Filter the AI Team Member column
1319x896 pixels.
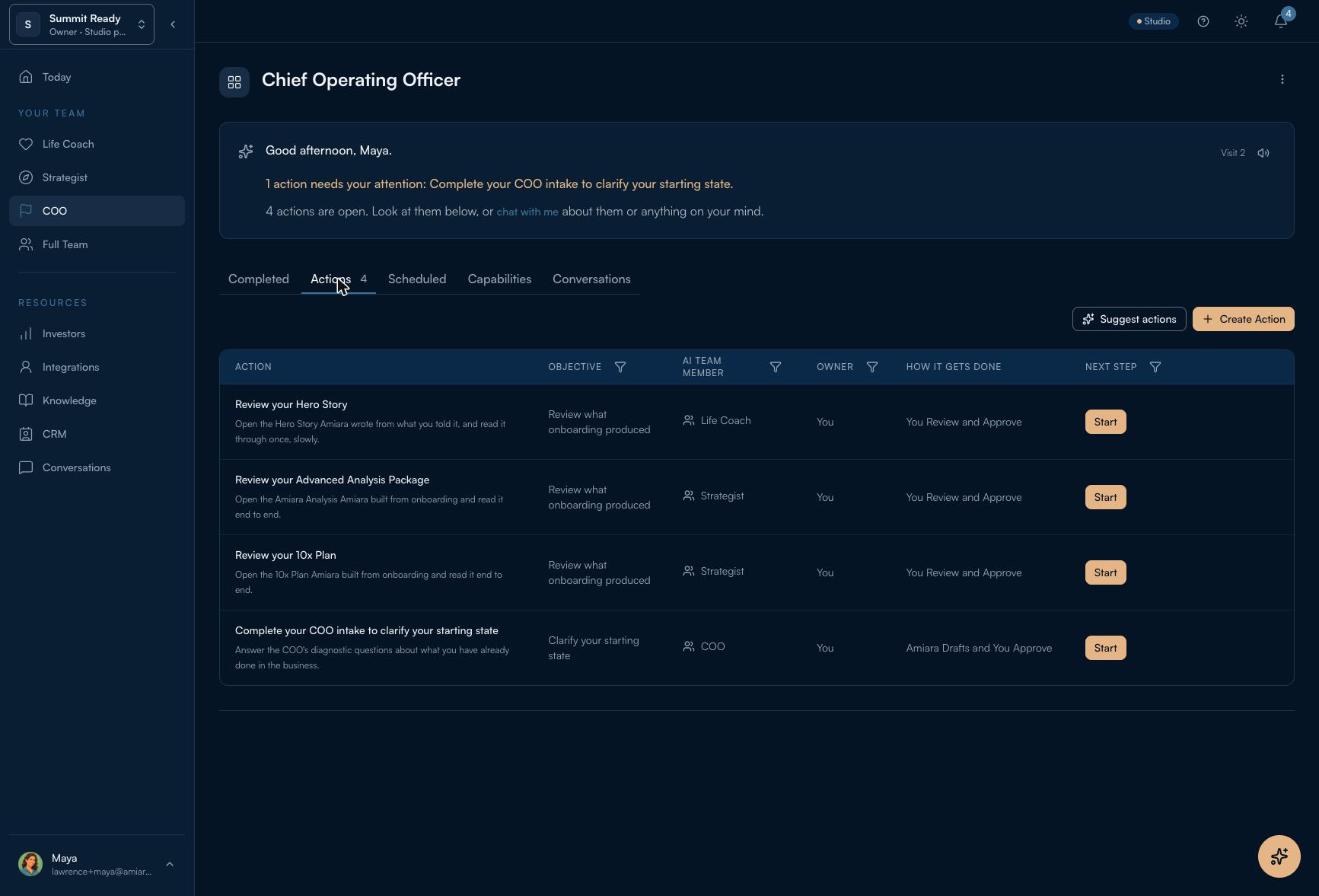(775, 367)
